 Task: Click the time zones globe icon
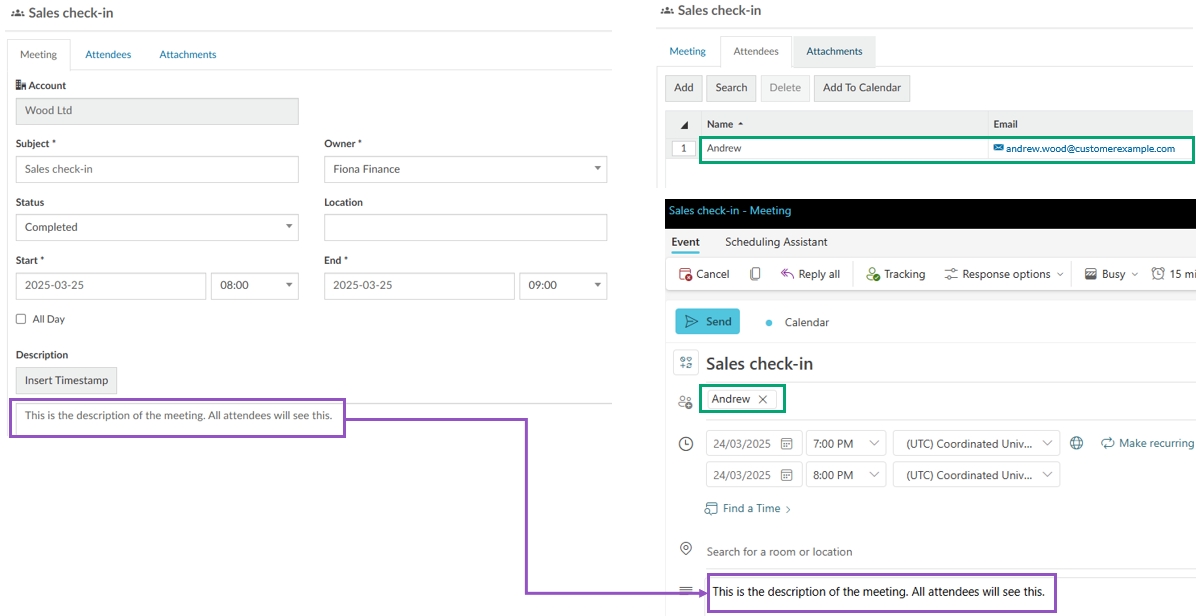click(1076, 443)
